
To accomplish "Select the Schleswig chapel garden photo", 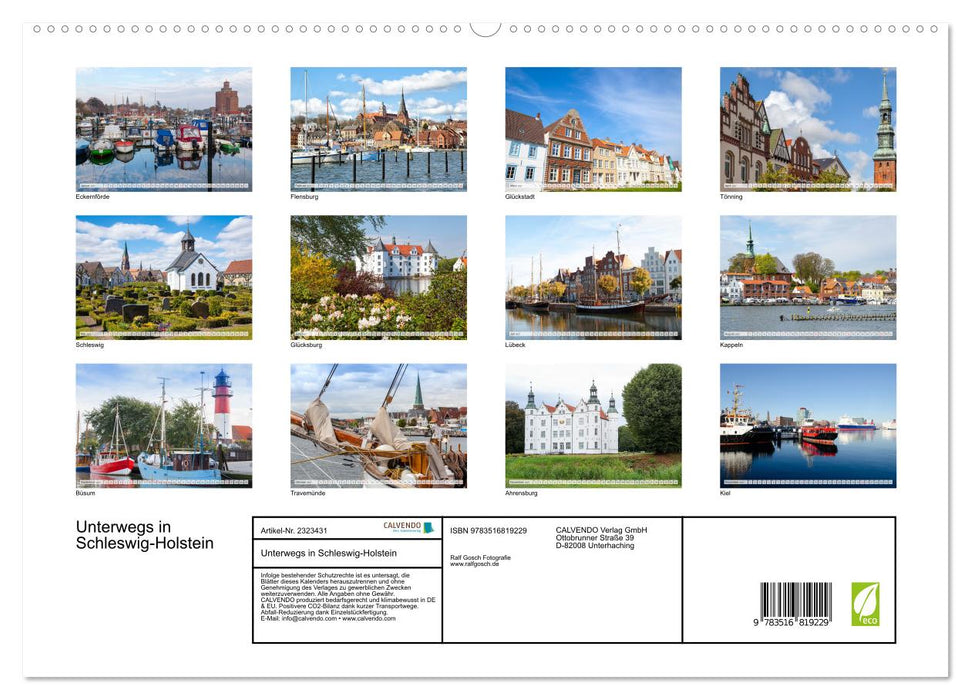I will [x=163, y=278].
